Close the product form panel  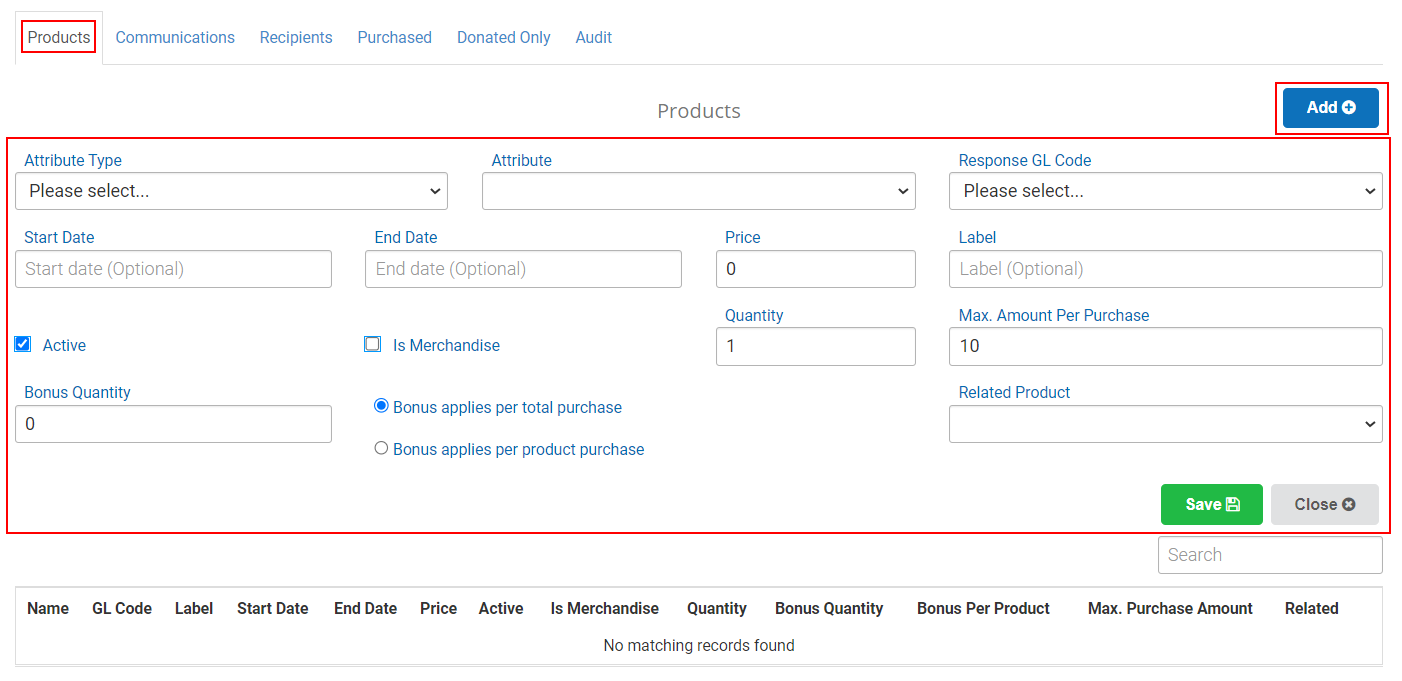1324,504
